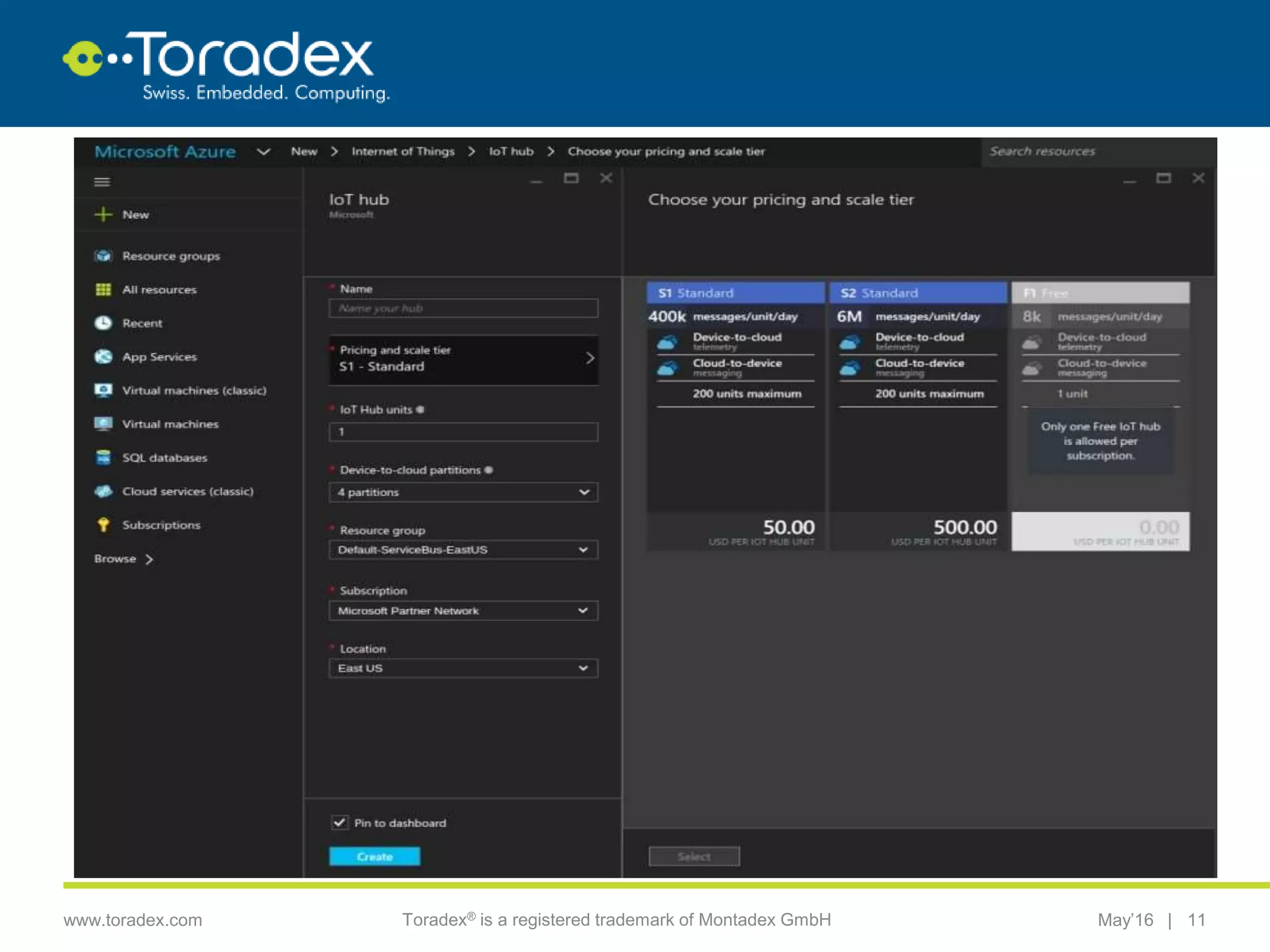Click the Select button
1270x952 pixels.
pos(694,857)
